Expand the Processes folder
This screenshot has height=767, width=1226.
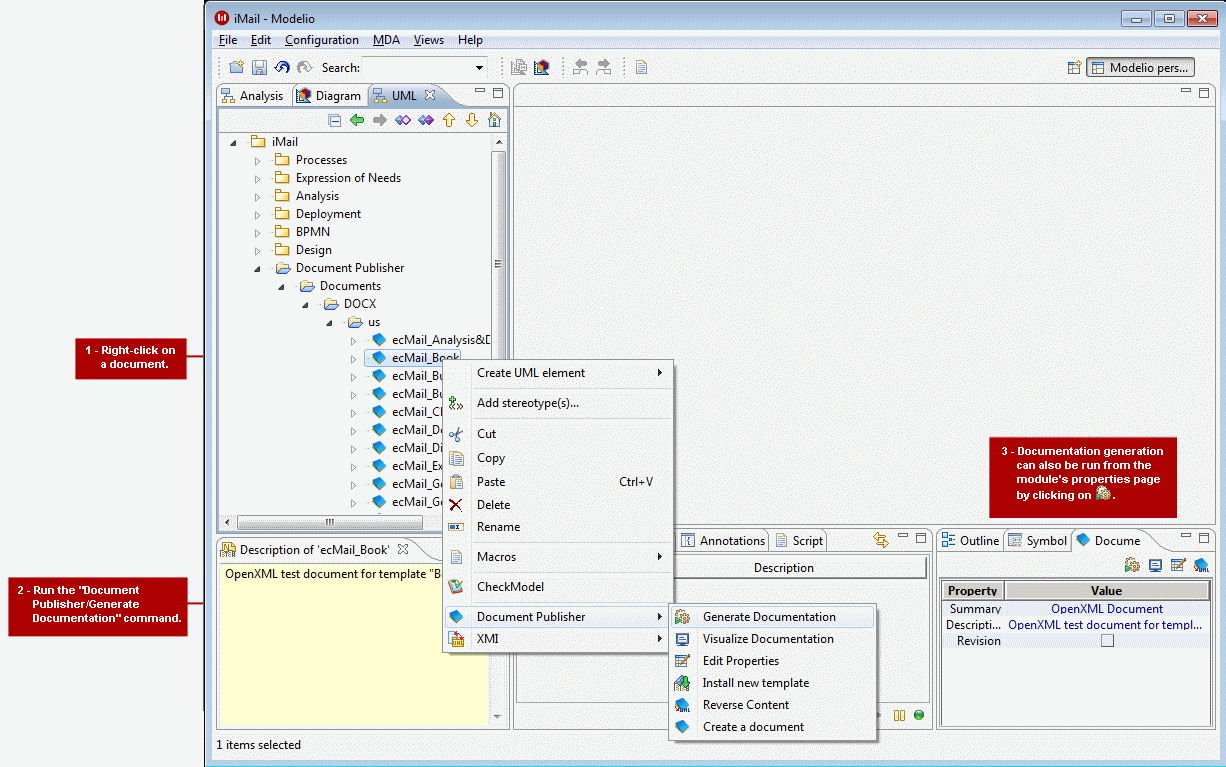tap(257, 160)
